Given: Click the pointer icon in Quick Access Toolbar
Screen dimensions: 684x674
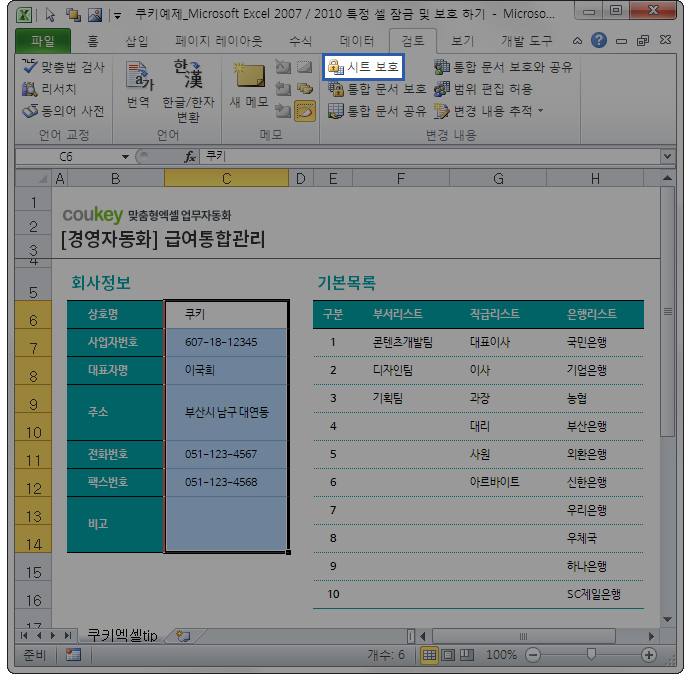Looking at the screenshot, I should click(51, 15).
